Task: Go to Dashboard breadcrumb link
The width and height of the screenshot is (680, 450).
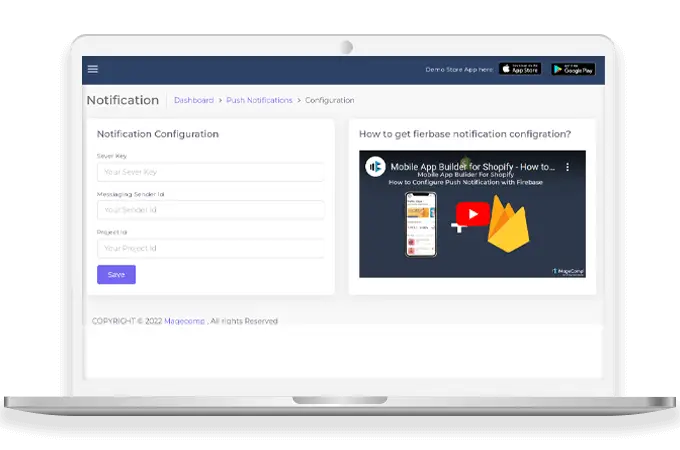Action: (x=194, y=100)
